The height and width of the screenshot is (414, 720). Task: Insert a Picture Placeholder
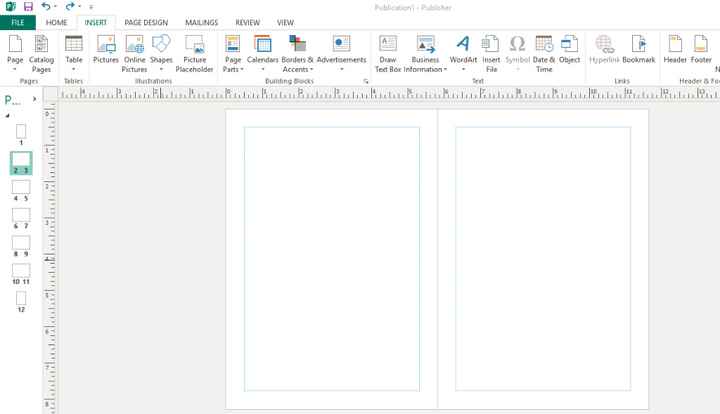(x=194, y=54)
